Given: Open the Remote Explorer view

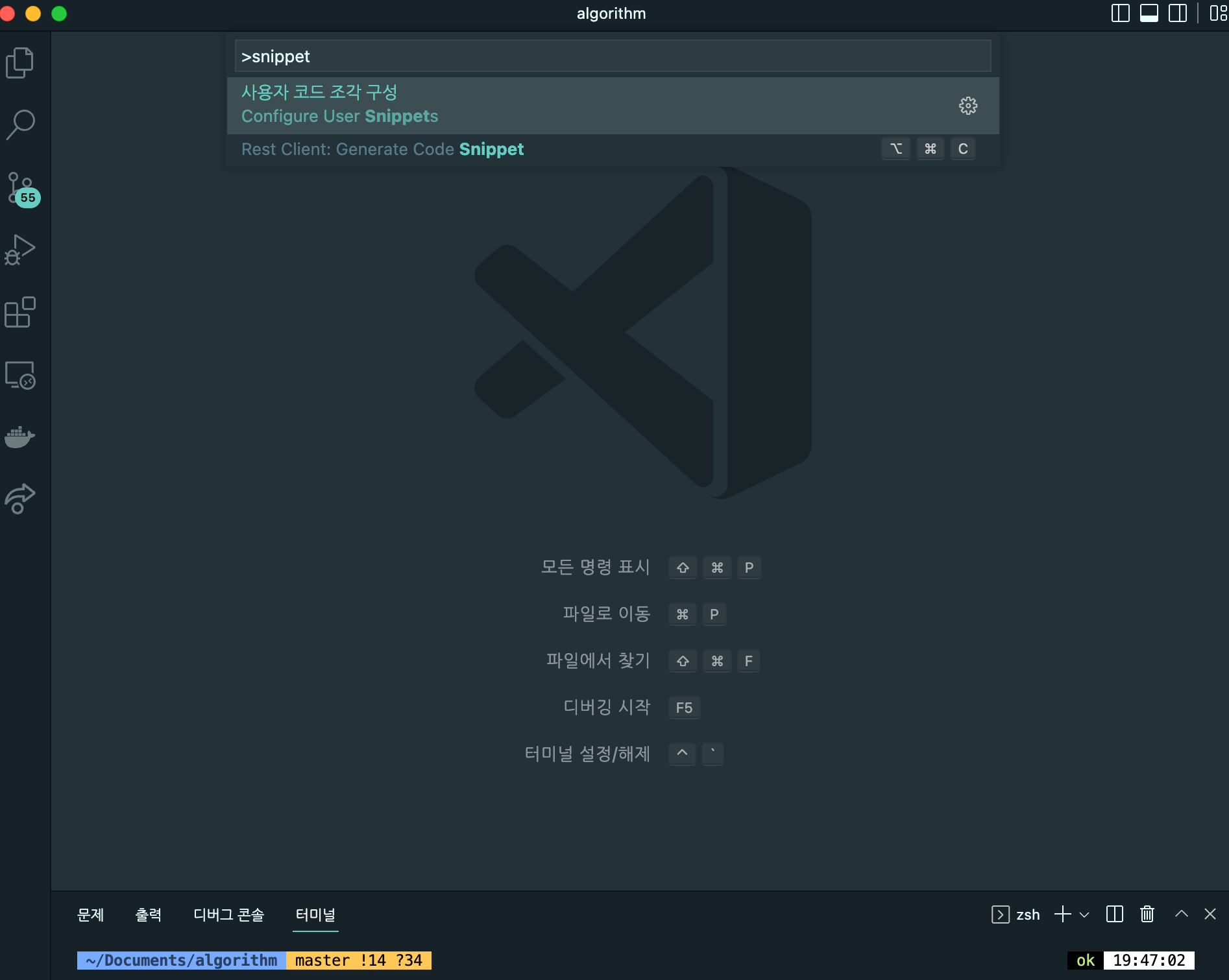Looking at the screenshot, I should (x=20, y=375).
